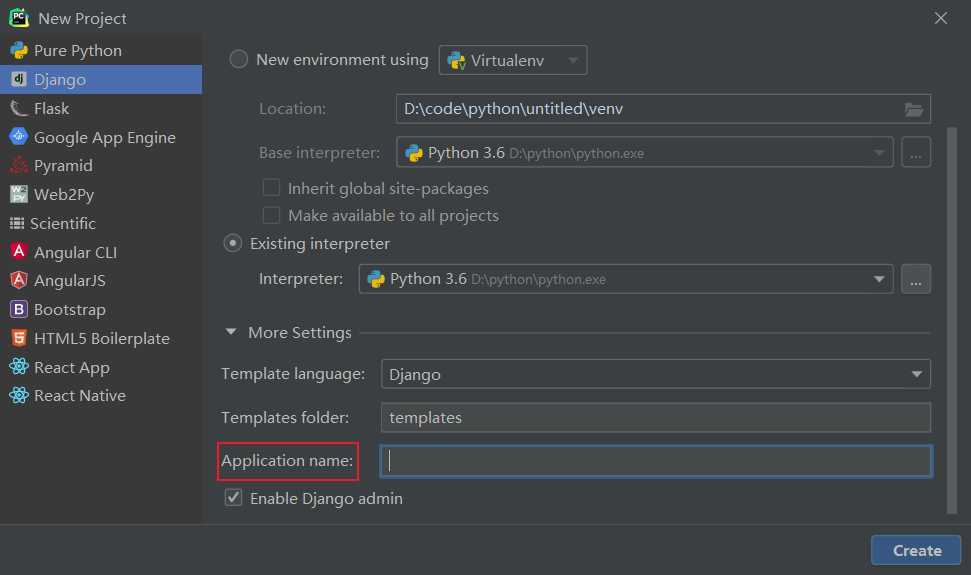Screen dimensions: 971x575
Task: Open the Template language dropdown arrow
Action: tap(917, 374)
